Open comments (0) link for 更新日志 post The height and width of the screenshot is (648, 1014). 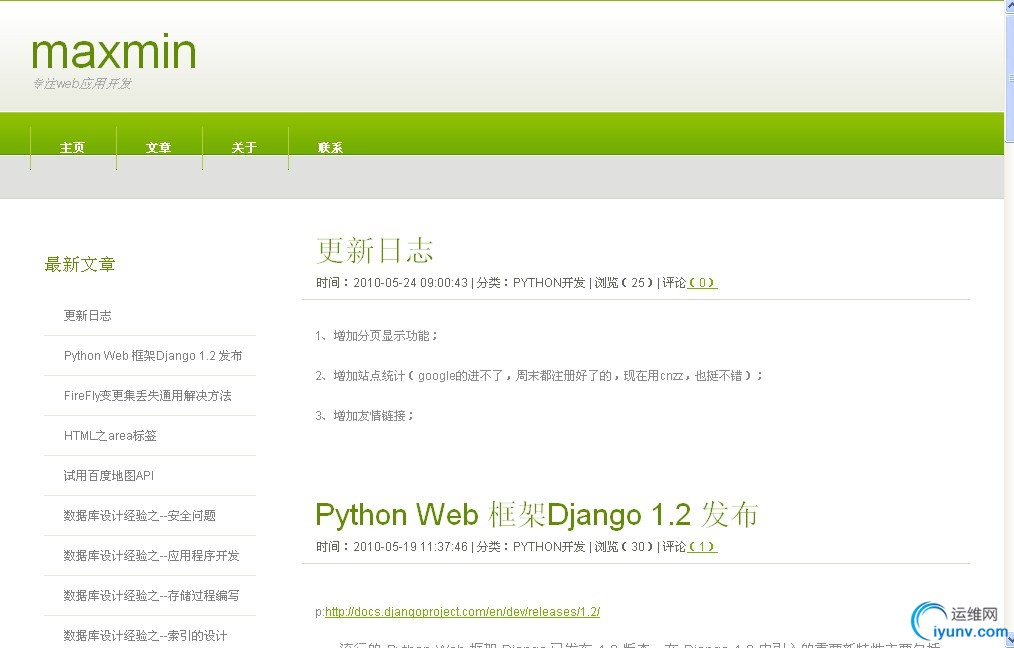[702, 283]
